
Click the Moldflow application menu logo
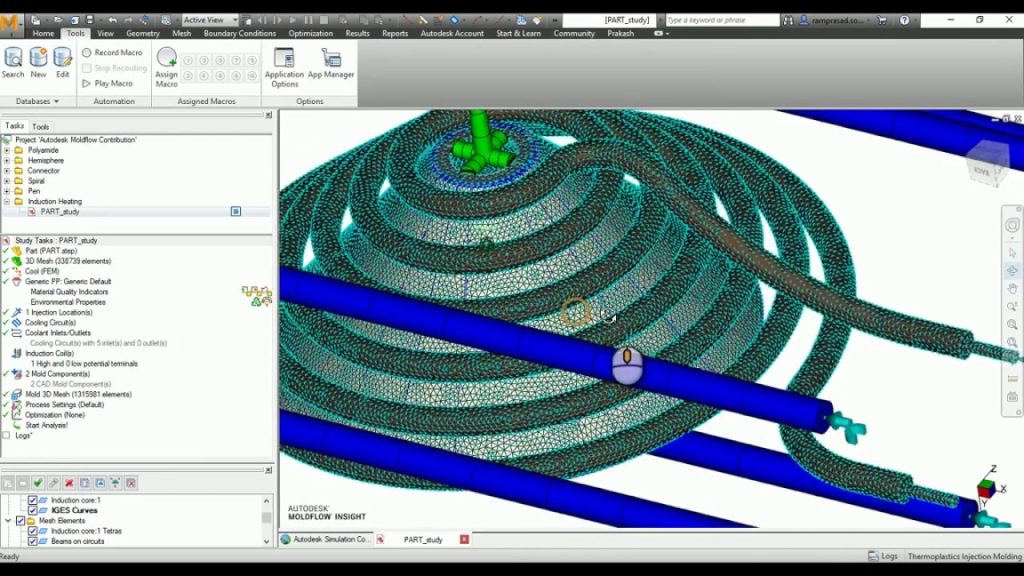point(11,25)
